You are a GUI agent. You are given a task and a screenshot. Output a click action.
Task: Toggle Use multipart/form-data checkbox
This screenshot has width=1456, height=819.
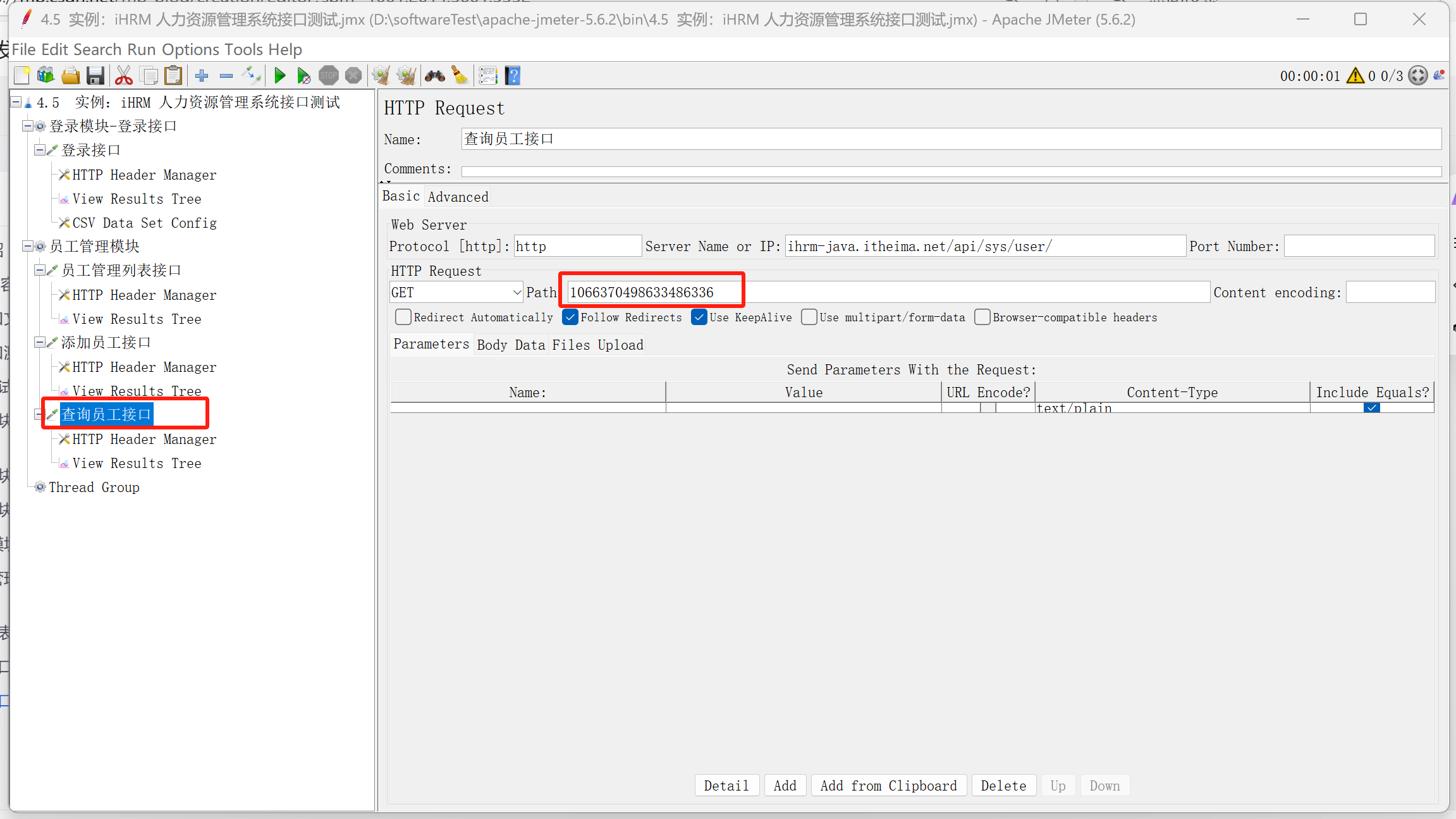pyautogui.click(x=809, y=317)
